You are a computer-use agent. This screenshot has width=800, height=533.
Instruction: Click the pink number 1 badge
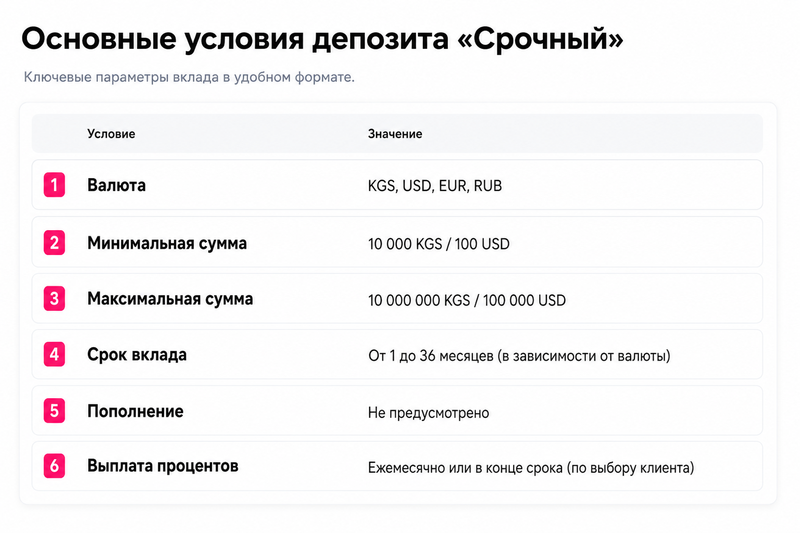pyautogui.click(x=54, y=185)
